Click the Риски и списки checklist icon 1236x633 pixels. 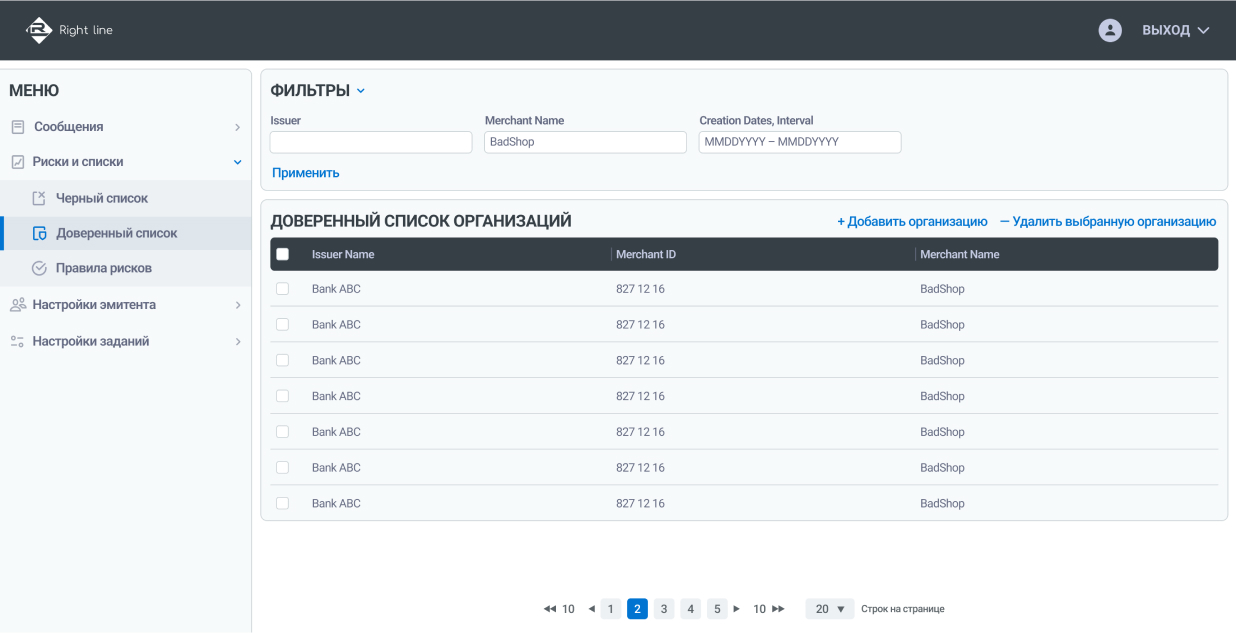tap(18, 162)
